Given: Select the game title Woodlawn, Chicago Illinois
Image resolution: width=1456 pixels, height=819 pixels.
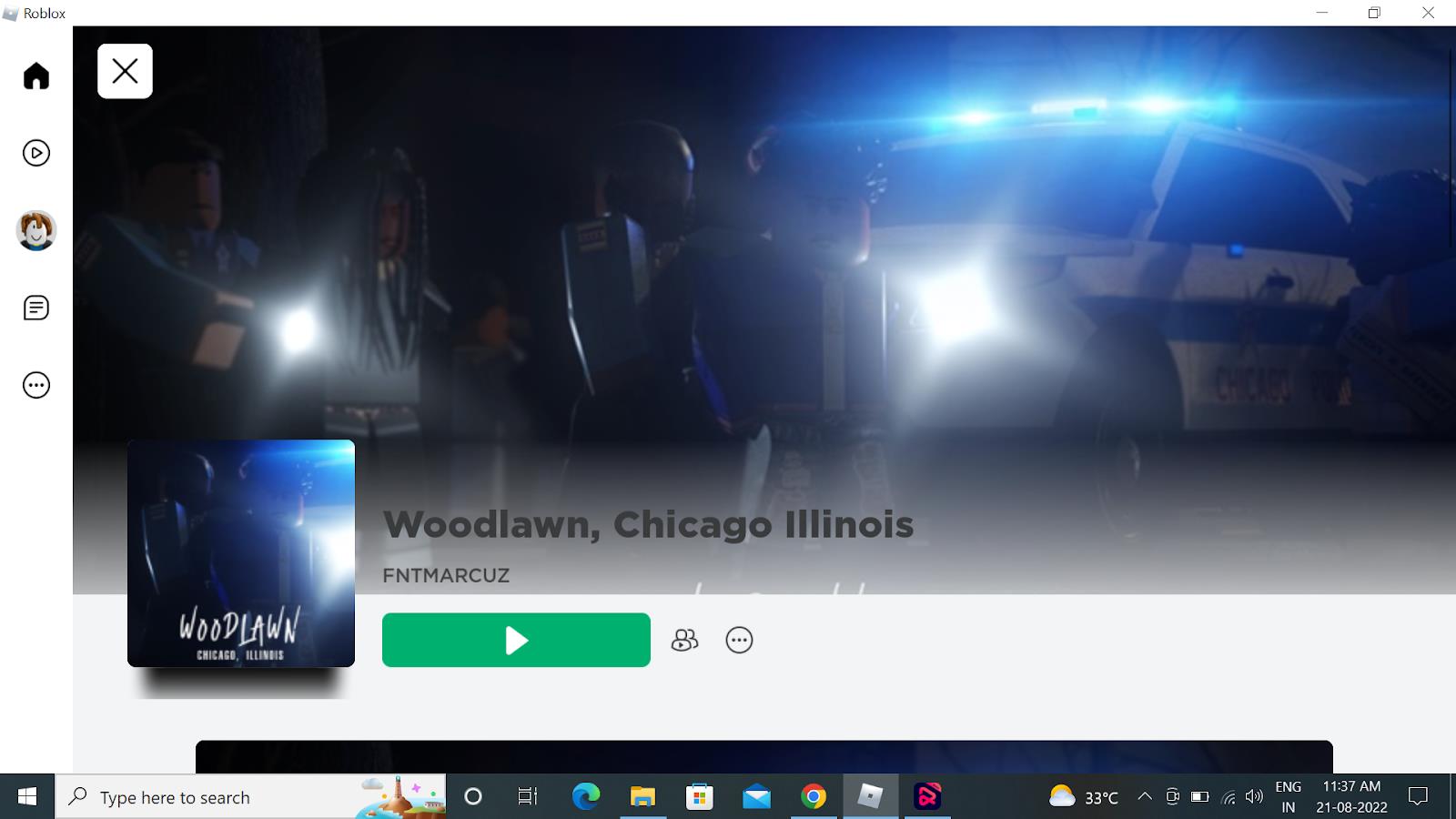Looking at the screenshot, I should 648,524.
